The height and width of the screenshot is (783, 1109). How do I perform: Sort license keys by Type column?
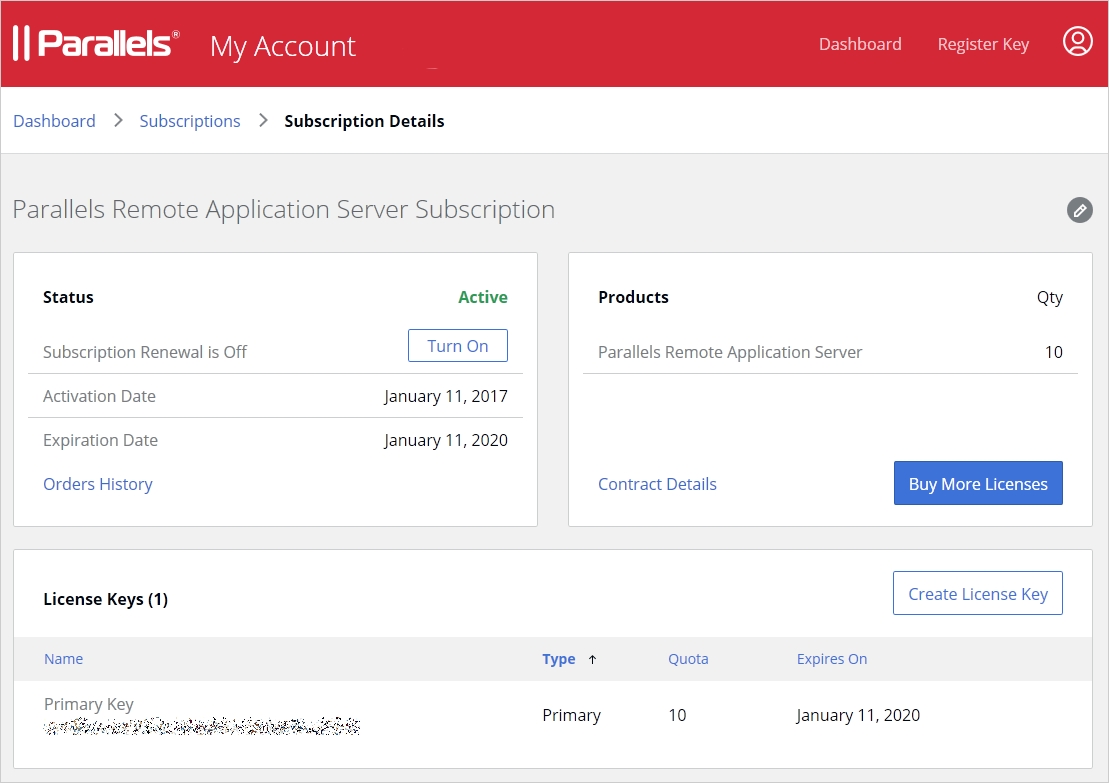[558, 659]
